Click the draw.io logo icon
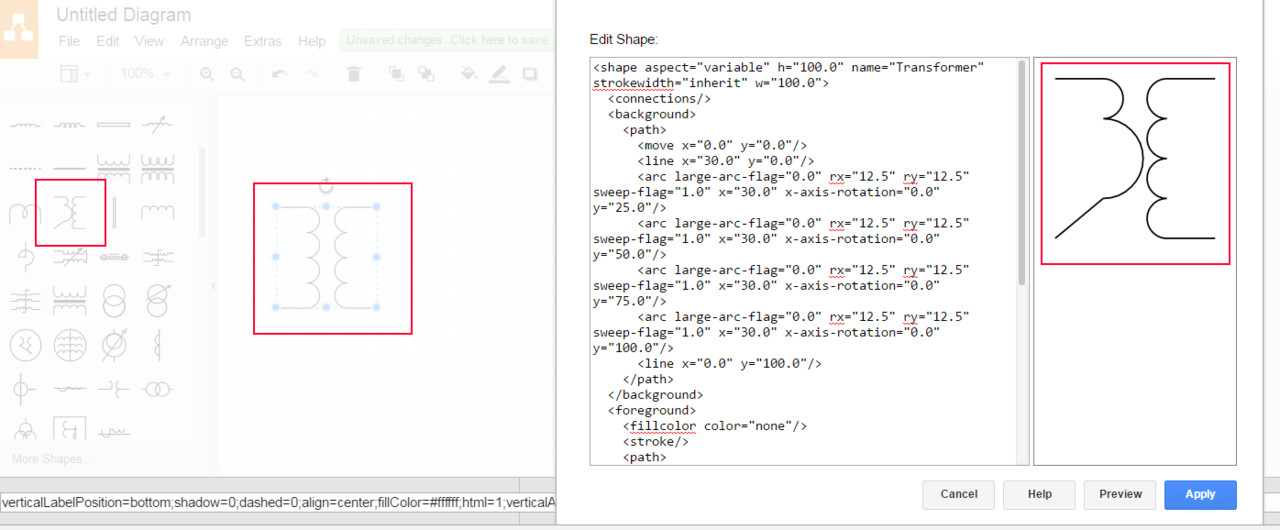Screen dimensions: 1280x530 (x=19, y=28)
